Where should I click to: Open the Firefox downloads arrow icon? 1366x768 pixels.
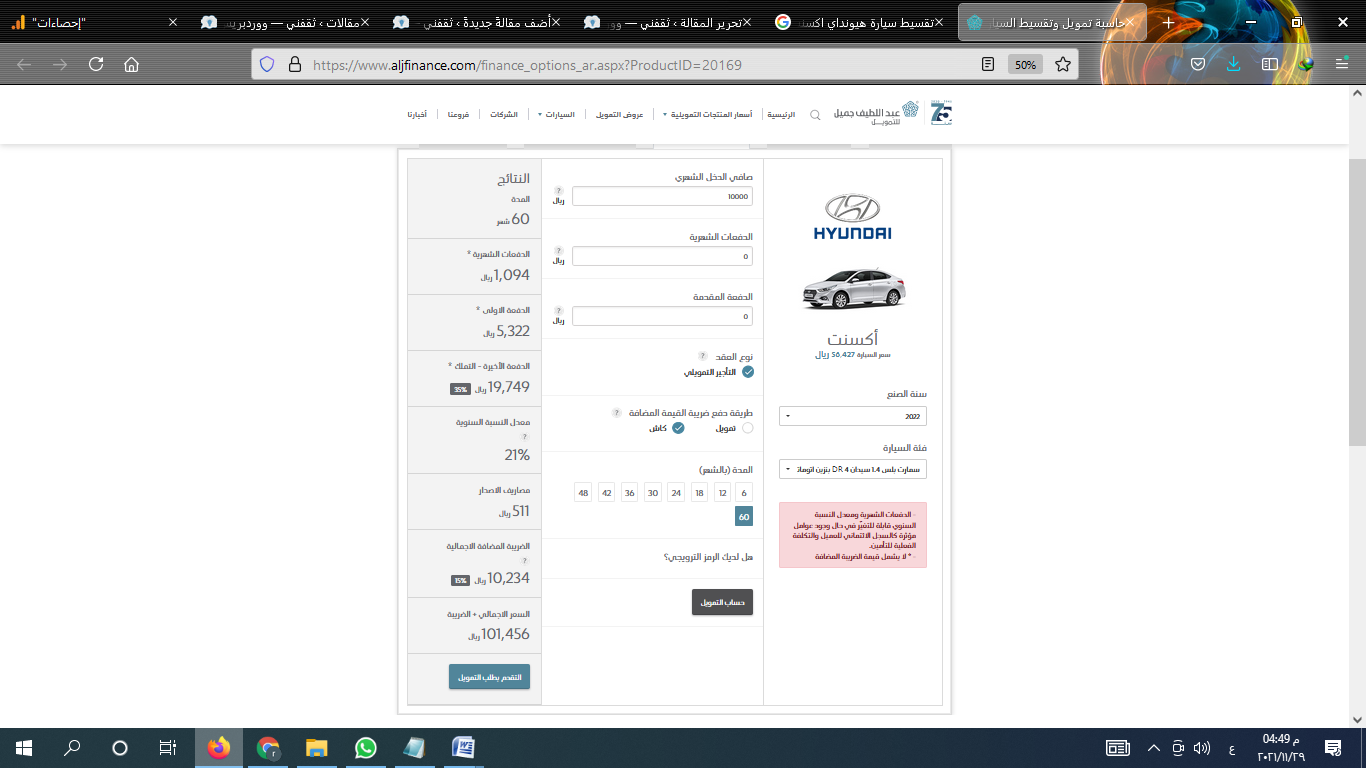tap(1234, 64)
